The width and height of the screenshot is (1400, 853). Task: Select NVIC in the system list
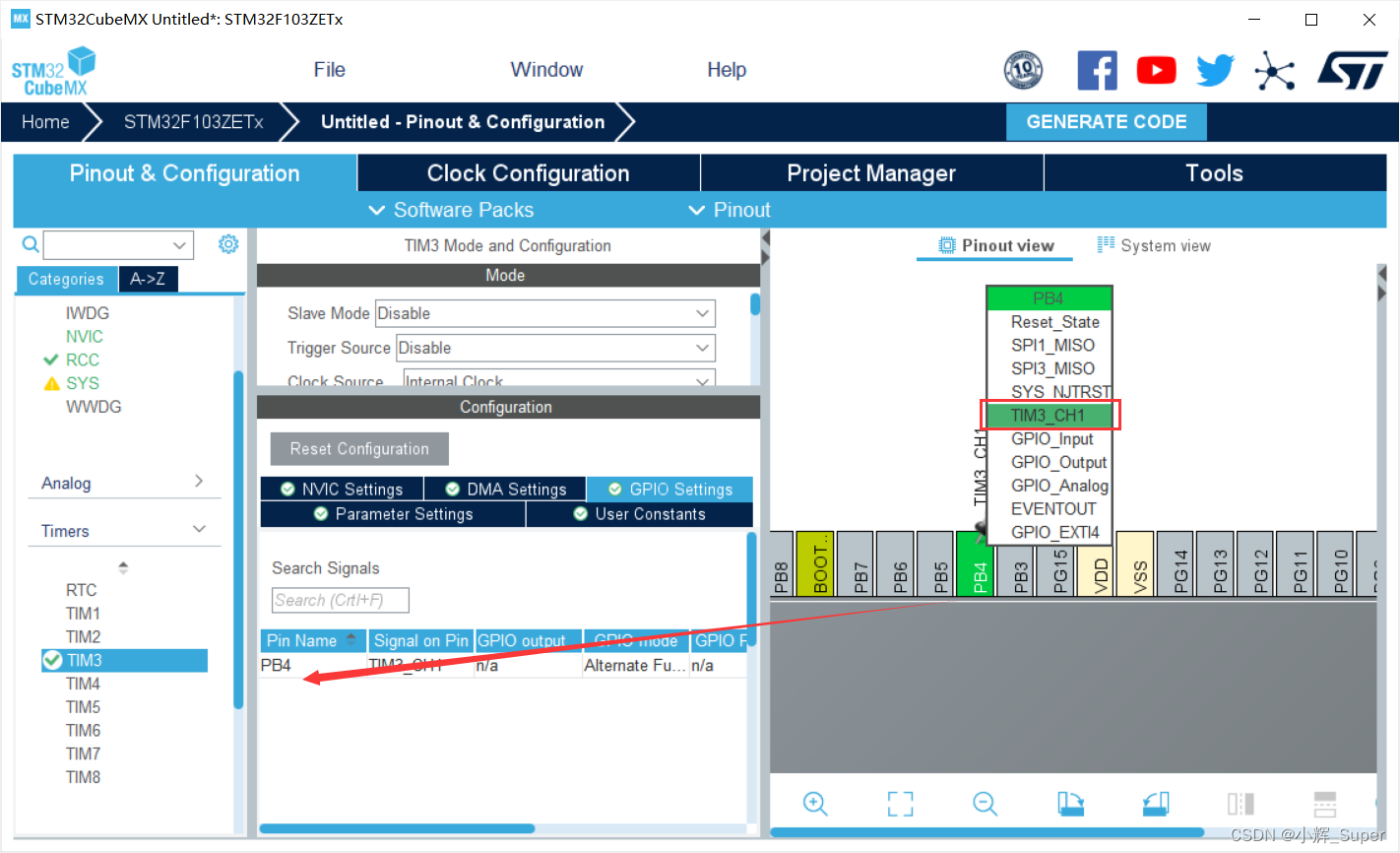[x=85, y=336]
